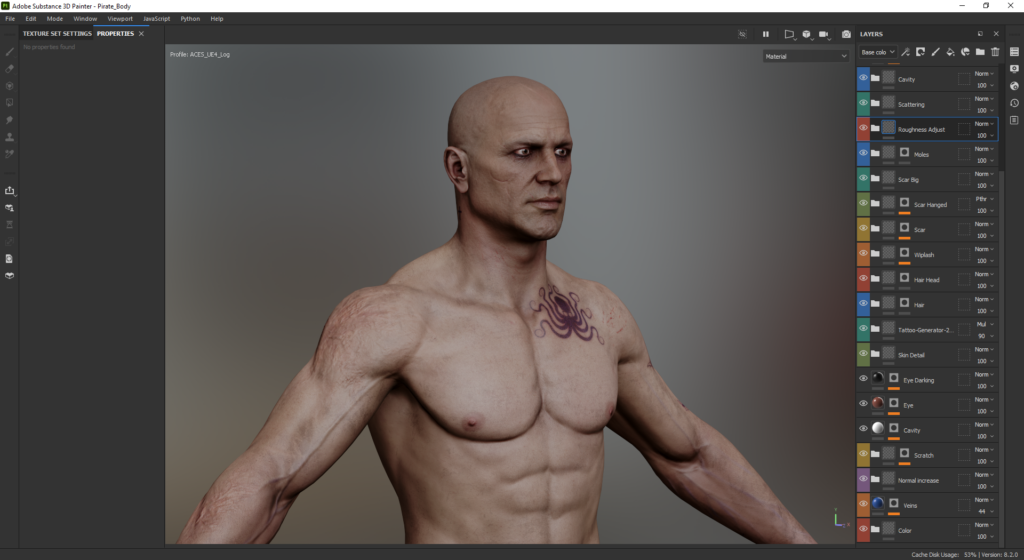The image size is (1024, 560).
Task: Click the bake mesh maps icon
Action: [x=10, y=225]
